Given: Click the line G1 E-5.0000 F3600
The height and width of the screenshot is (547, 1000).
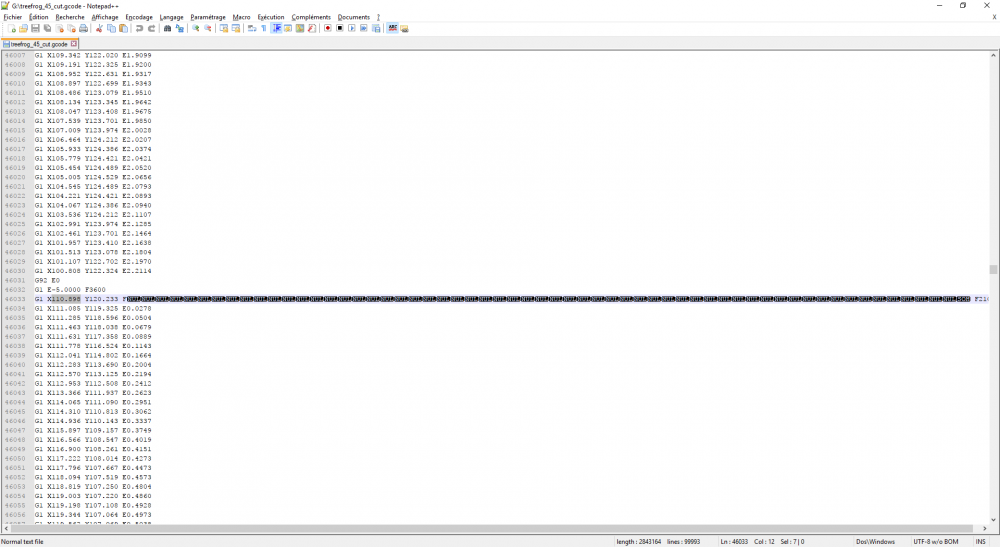Looking at the screenshot, I should pos(70,289).
